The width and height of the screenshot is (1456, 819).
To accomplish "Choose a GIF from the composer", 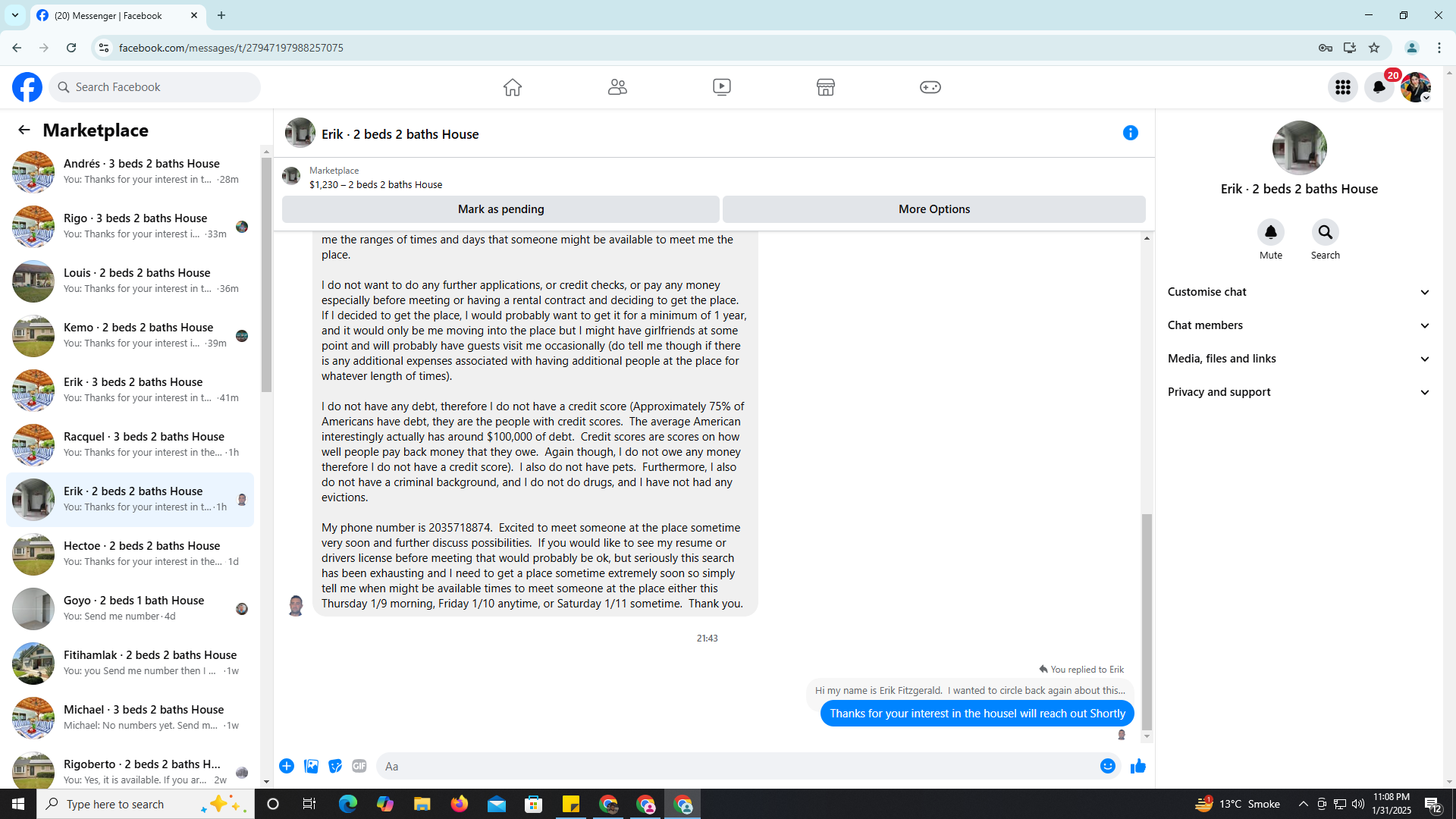I will [x=359, y=766].
